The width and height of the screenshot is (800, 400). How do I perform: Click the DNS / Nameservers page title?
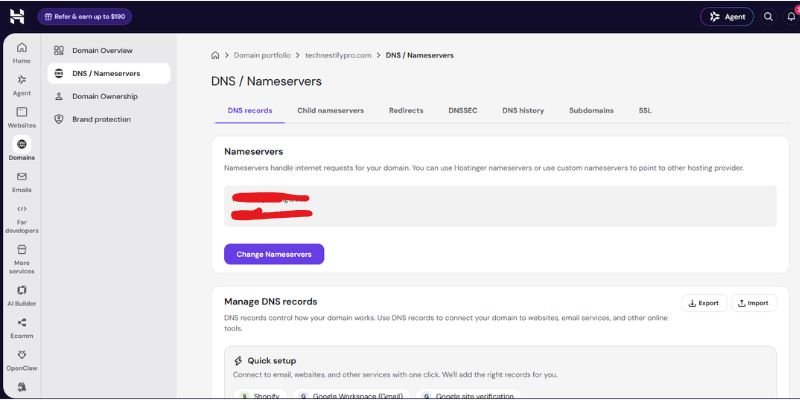266,81
